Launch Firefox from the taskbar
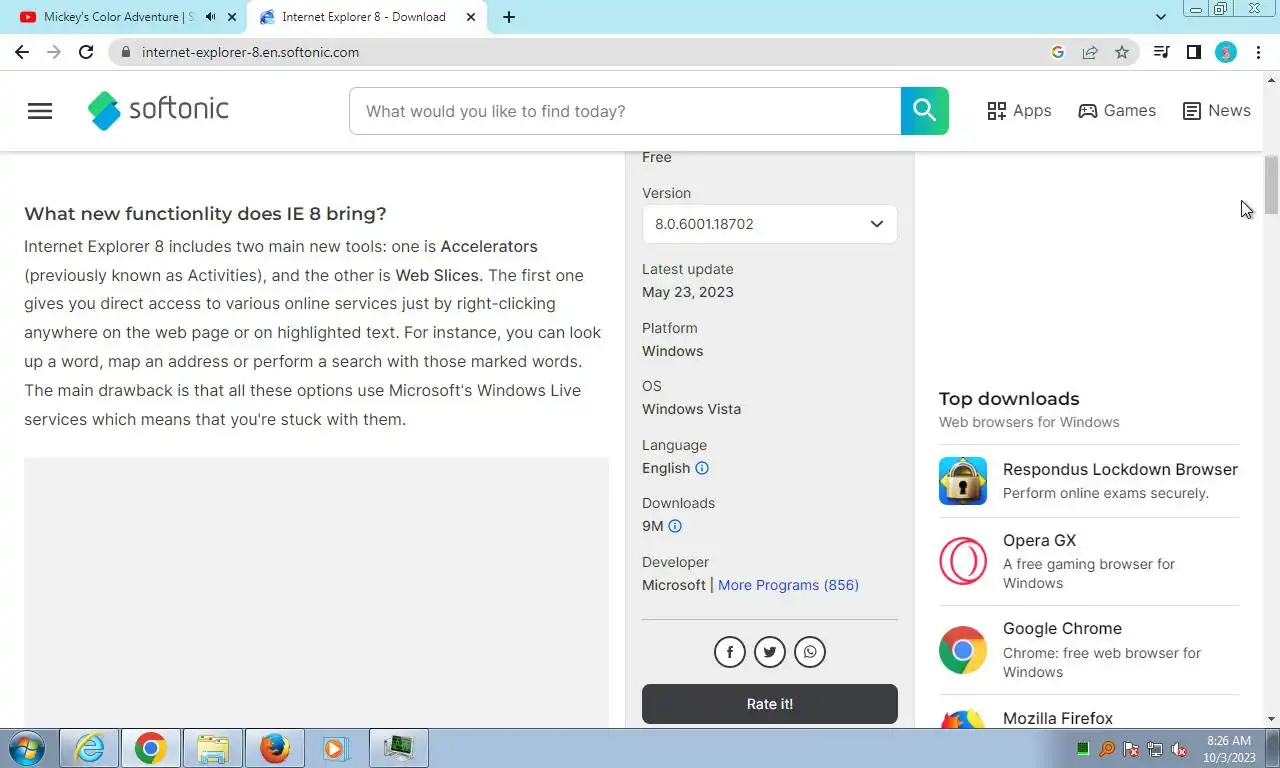 275,748
